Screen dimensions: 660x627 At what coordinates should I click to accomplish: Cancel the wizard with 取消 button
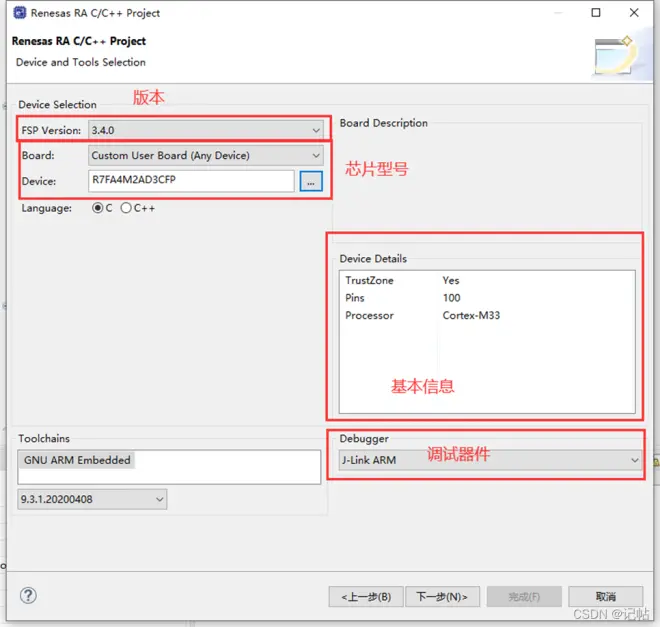point(606,597)
